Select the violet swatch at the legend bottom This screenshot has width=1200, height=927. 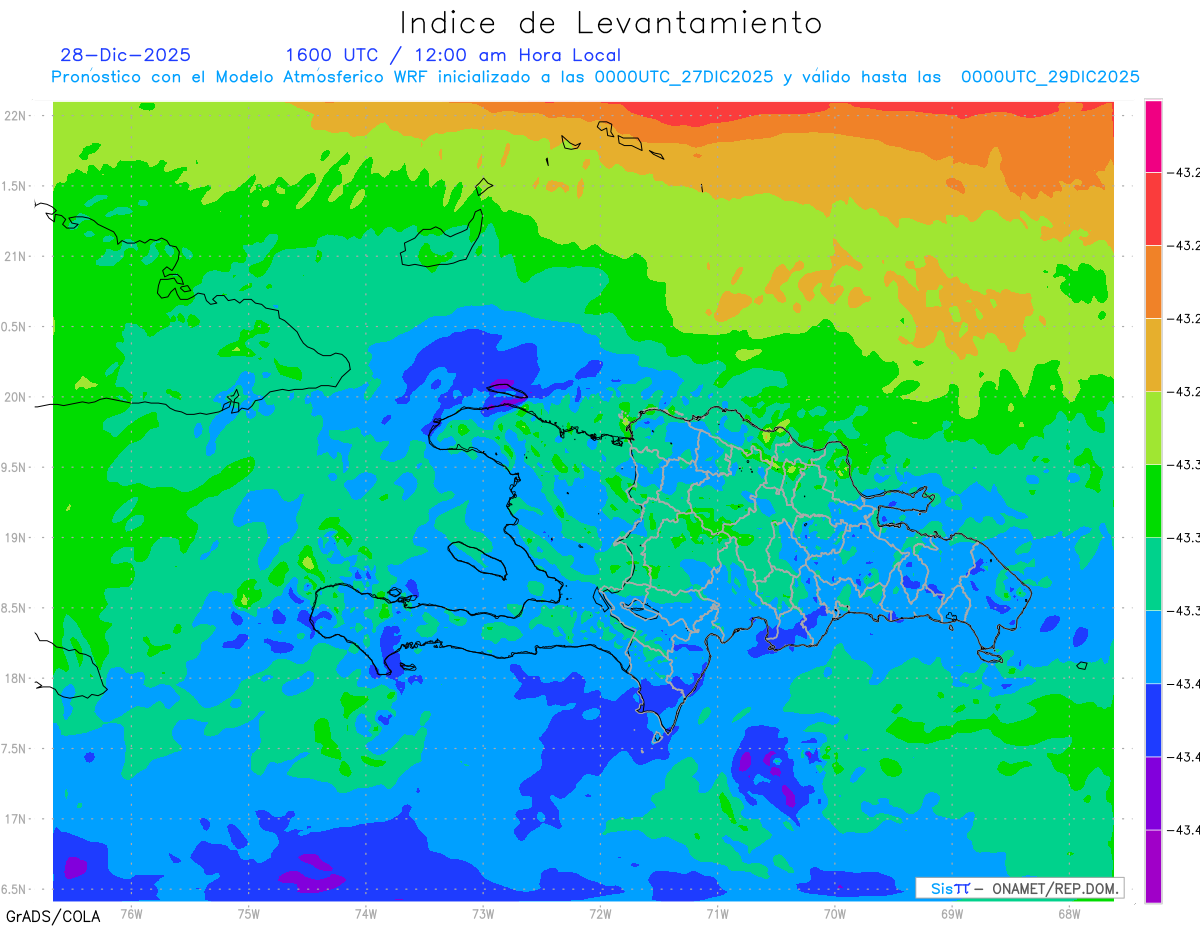[x=1153, y=866]
